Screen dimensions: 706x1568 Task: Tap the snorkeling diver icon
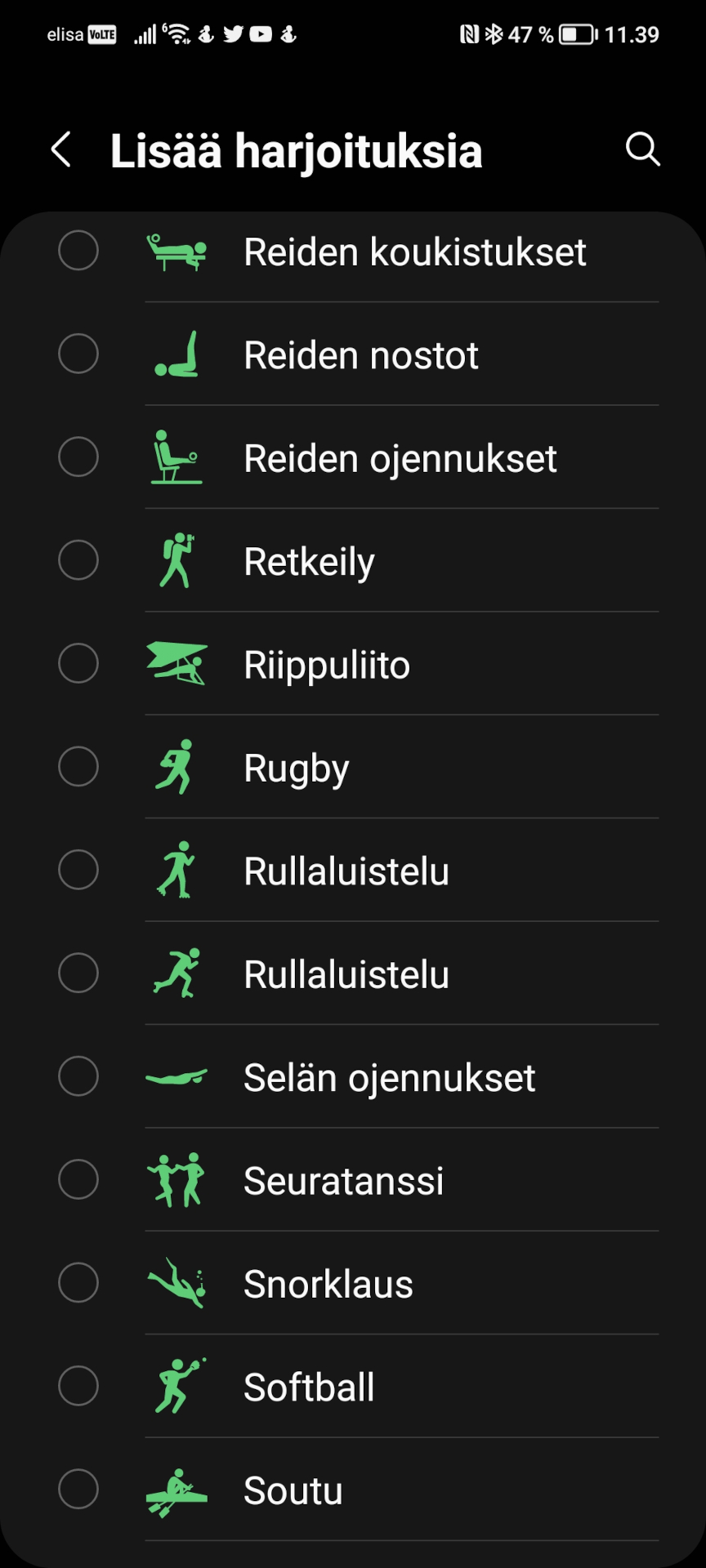[x=176, y=1283]
